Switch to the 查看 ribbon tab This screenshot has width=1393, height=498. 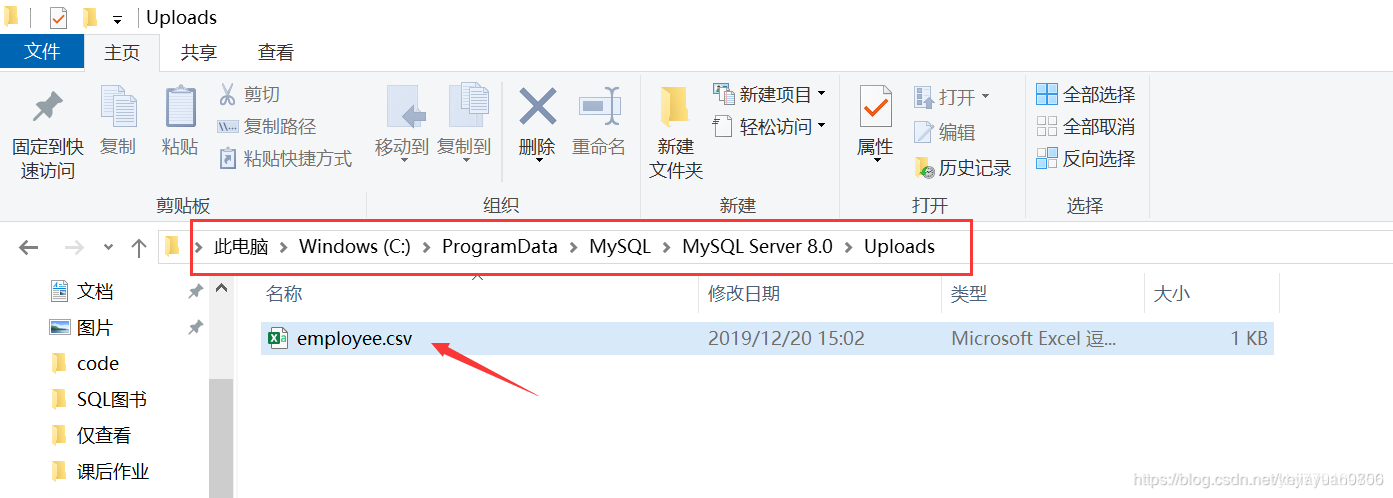pyautogui.click(x=275, y=53)
